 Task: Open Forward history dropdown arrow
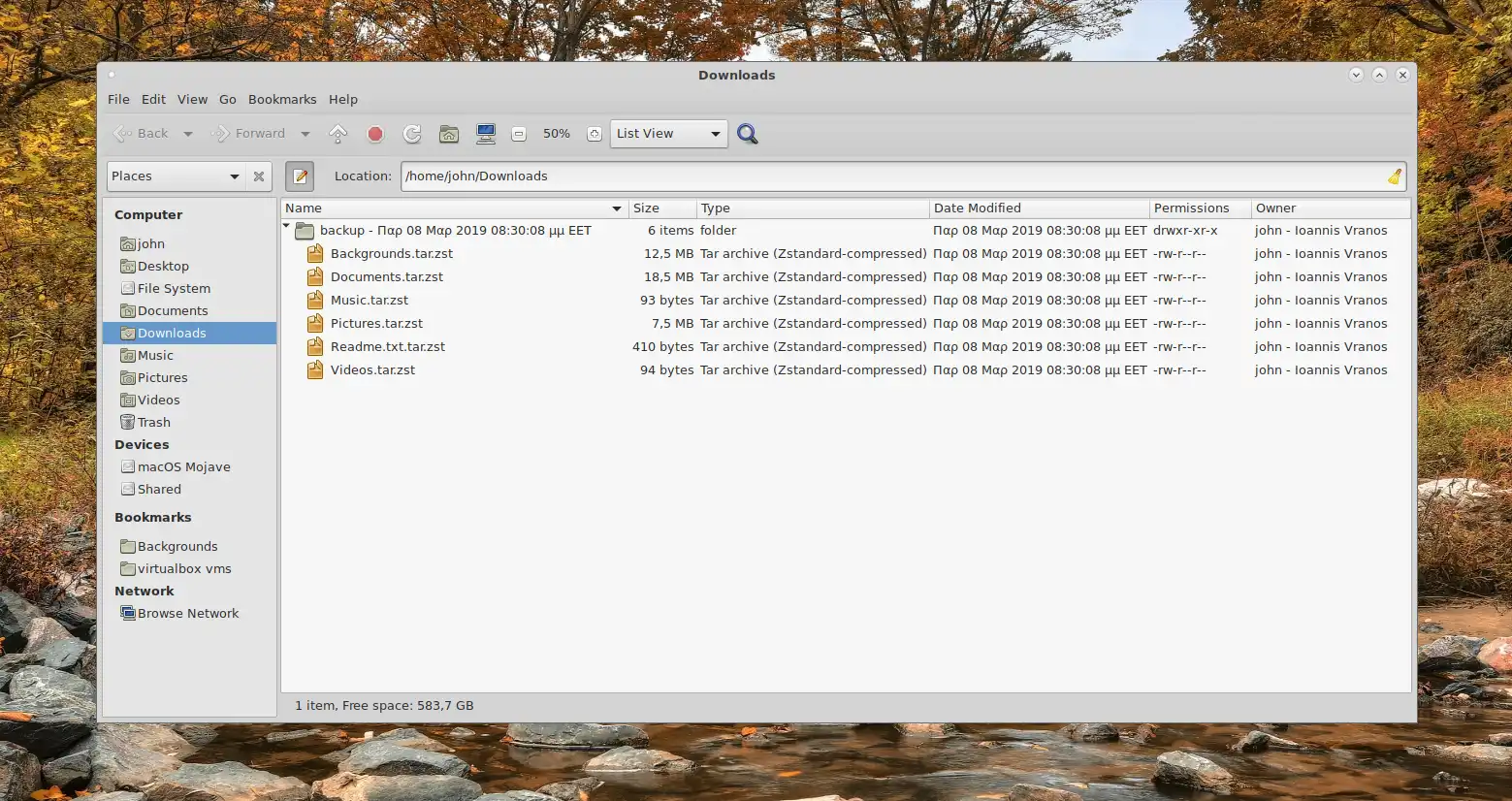point(305,134)
